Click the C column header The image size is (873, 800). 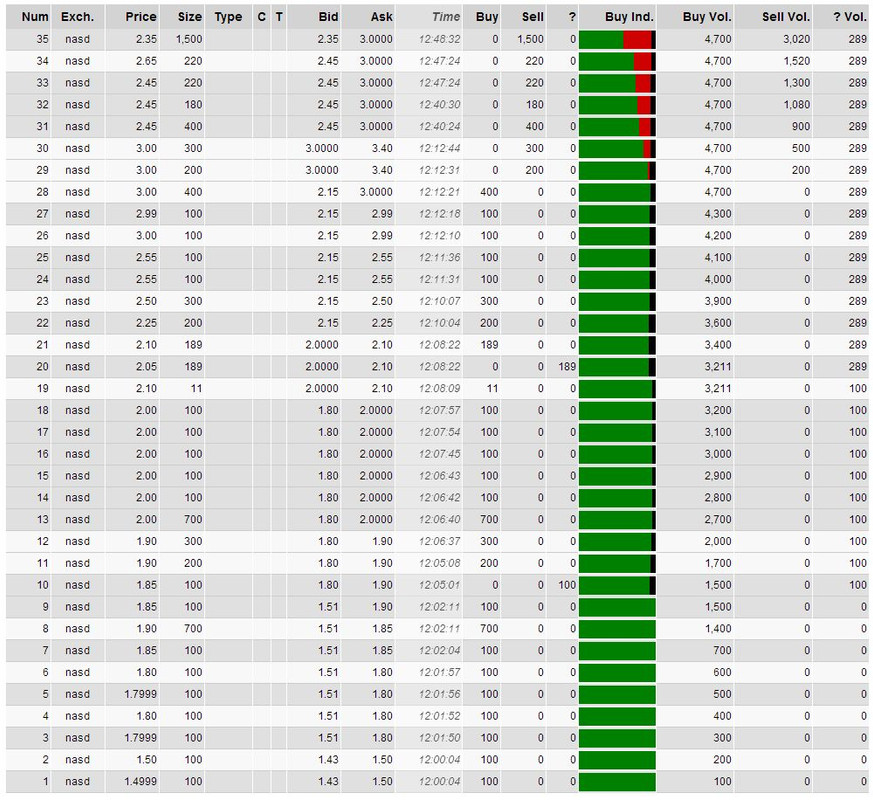point(262,17)
